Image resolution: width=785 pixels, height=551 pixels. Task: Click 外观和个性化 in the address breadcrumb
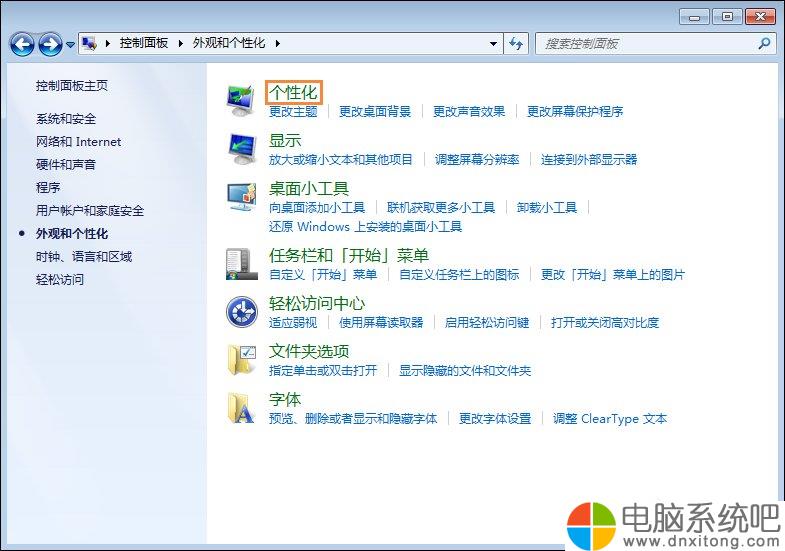(x=229, y=43)
